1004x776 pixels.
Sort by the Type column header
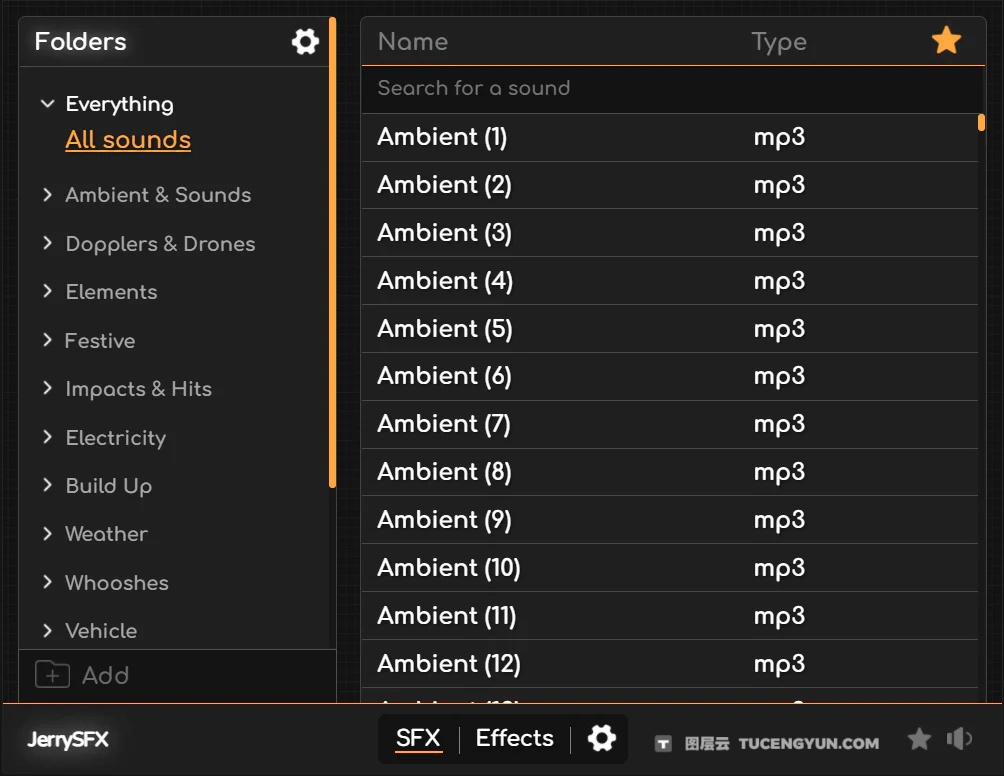779,42
